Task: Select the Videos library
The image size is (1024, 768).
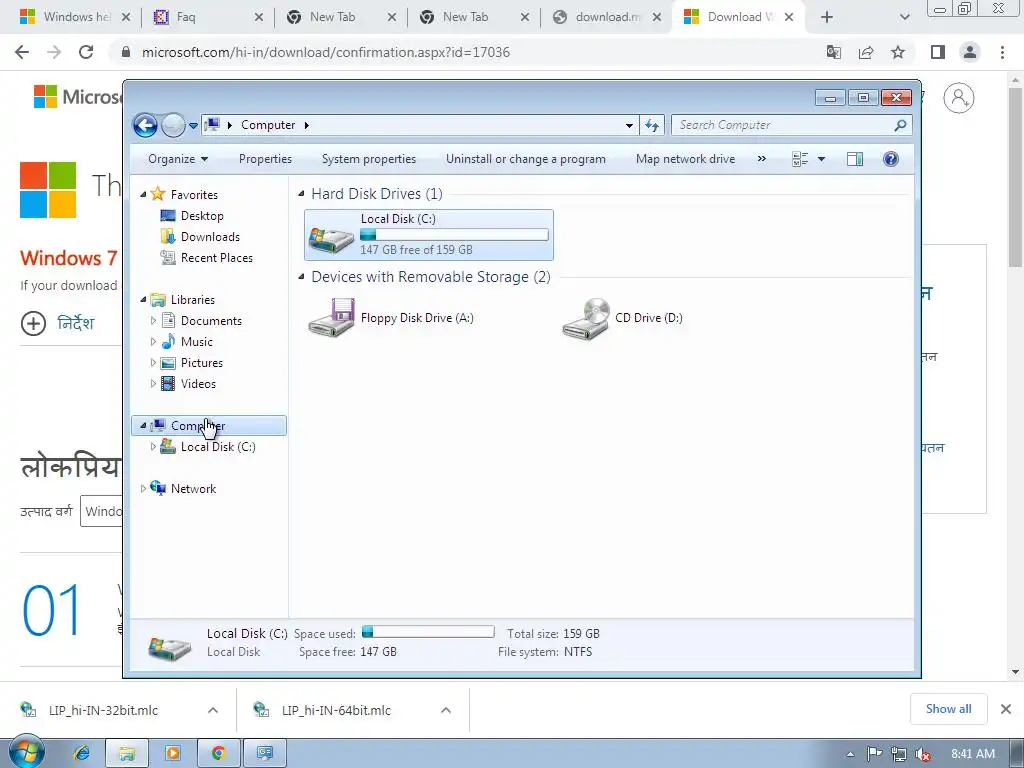Action: click(198, 383)
